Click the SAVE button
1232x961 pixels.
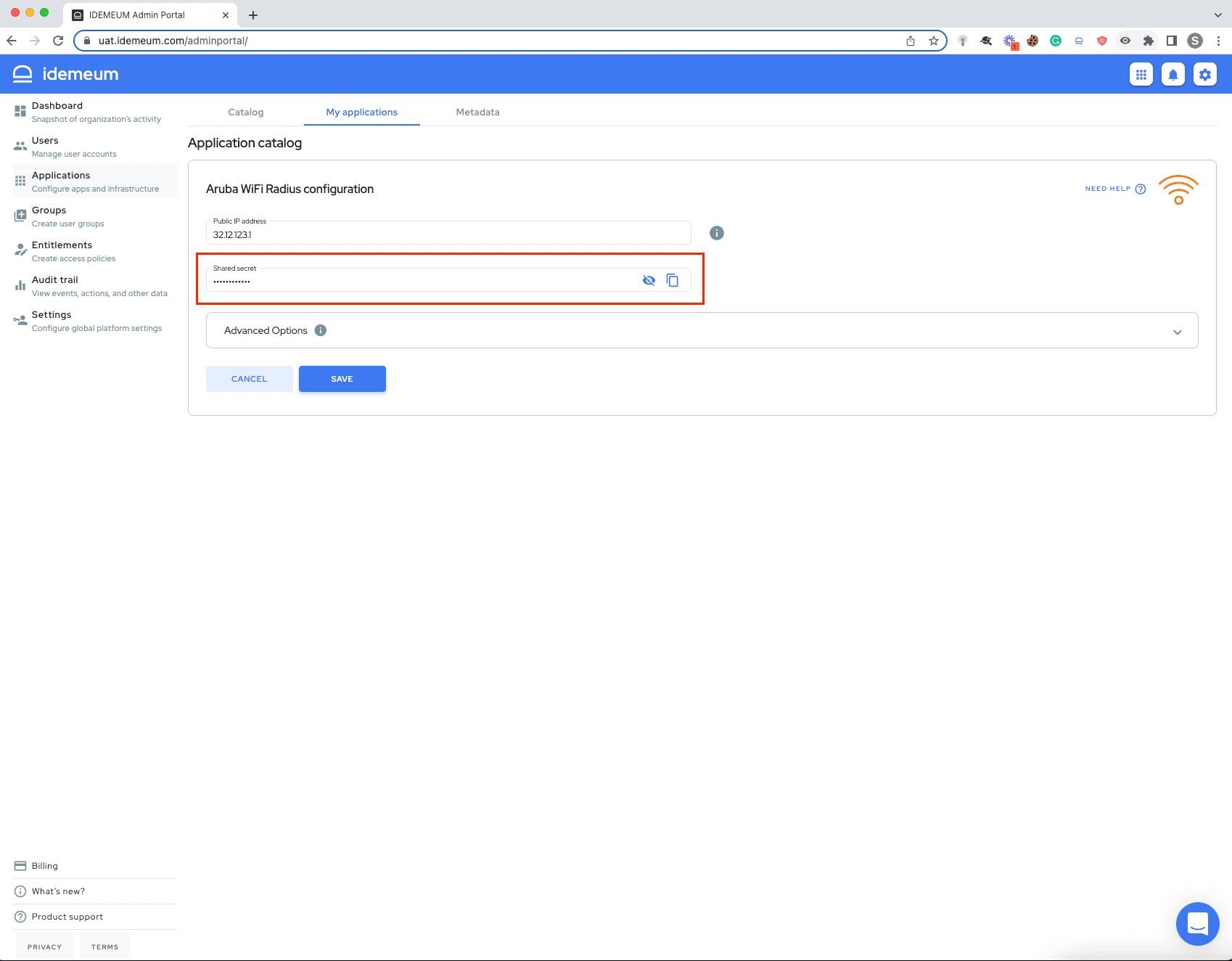[x=342, y=379]
